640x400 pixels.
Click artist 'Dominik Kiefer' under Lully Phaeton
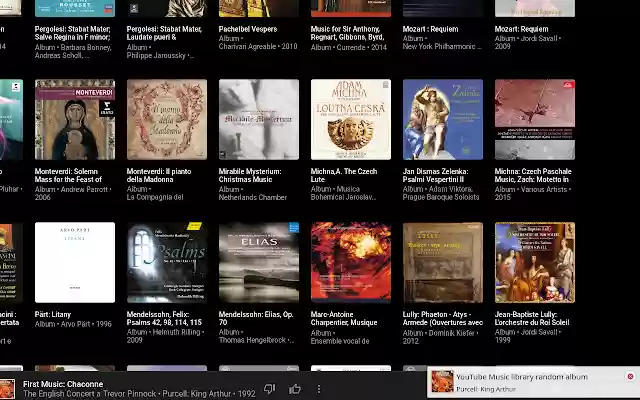coord(452,333)
